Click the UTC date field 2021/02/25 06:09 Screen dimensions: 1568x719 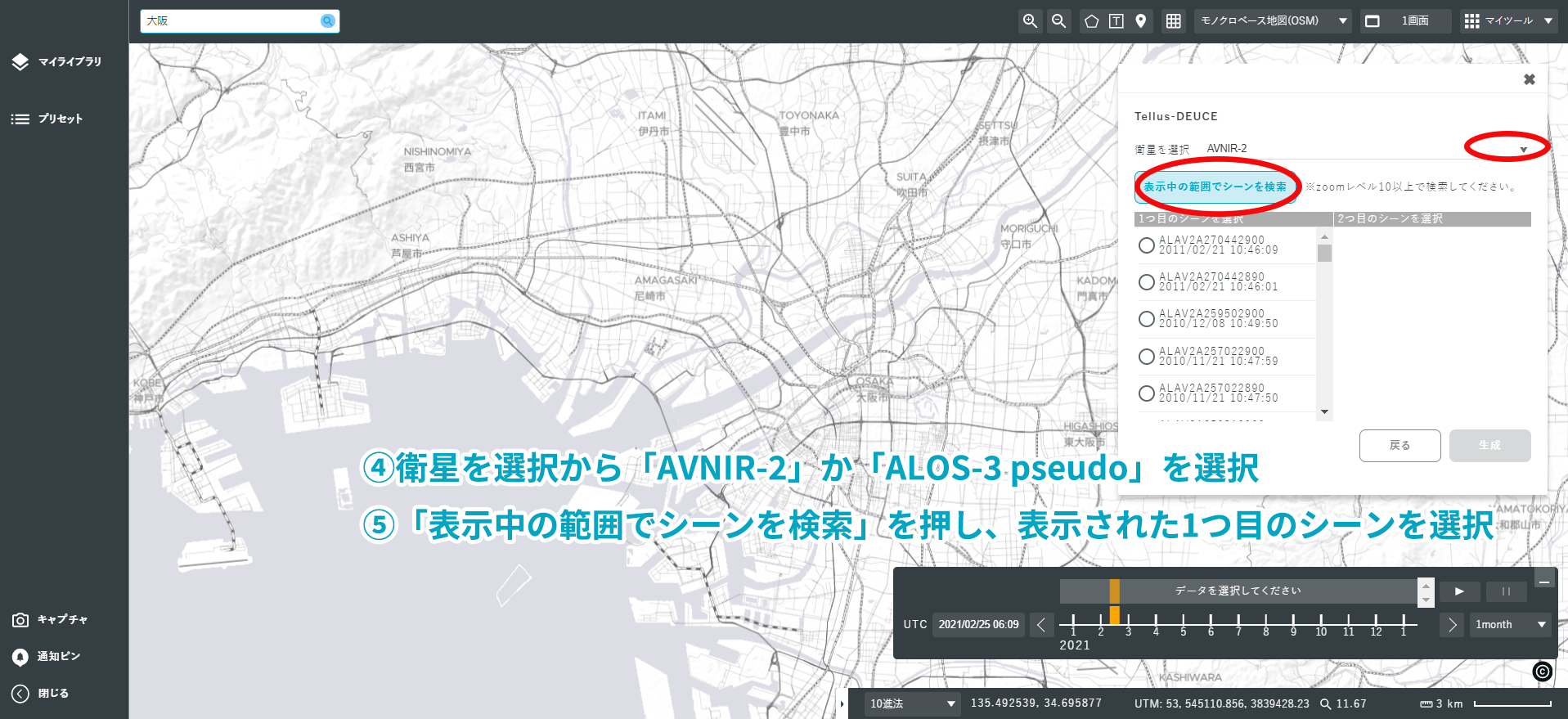(979, 625)
